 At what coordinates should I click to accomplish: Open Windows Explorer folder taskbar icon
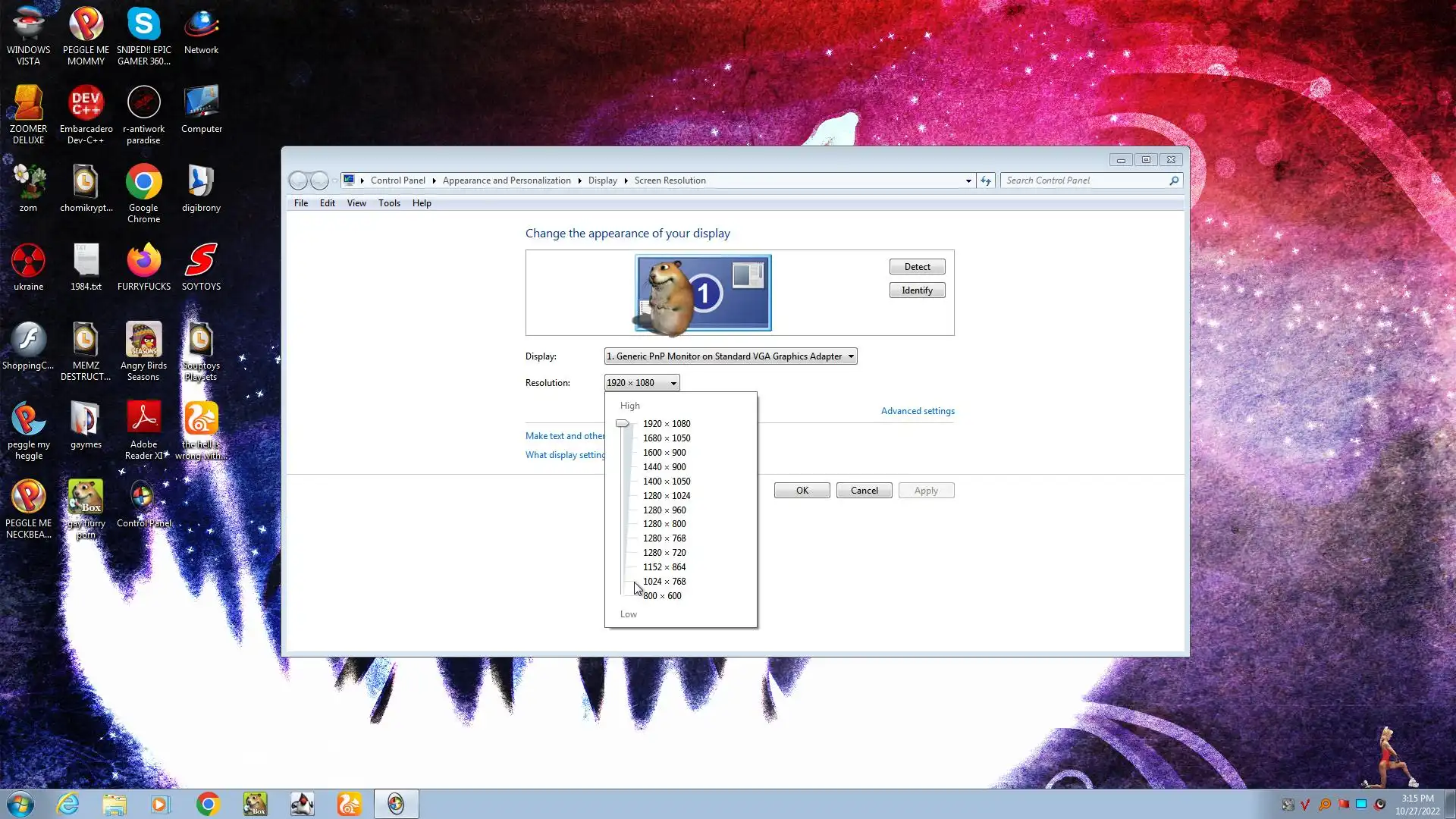pos(115,804)
